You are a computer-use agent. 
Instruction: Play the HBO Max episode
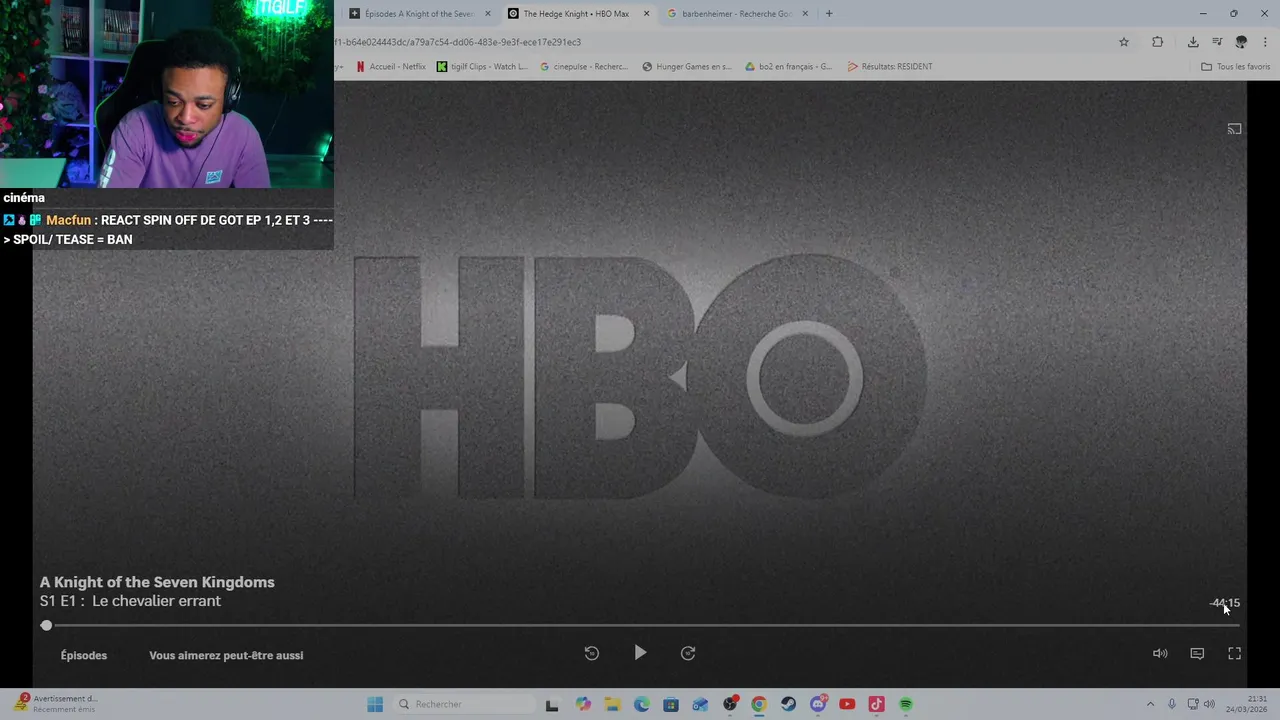640,653
